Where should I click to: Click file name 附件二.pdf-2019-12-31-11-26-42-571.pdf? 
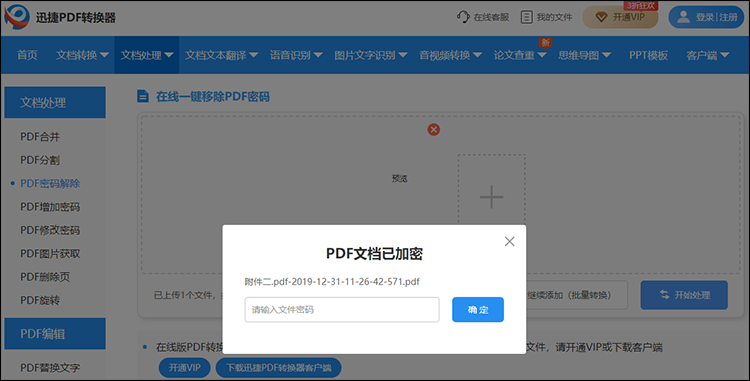click(332, 282)
